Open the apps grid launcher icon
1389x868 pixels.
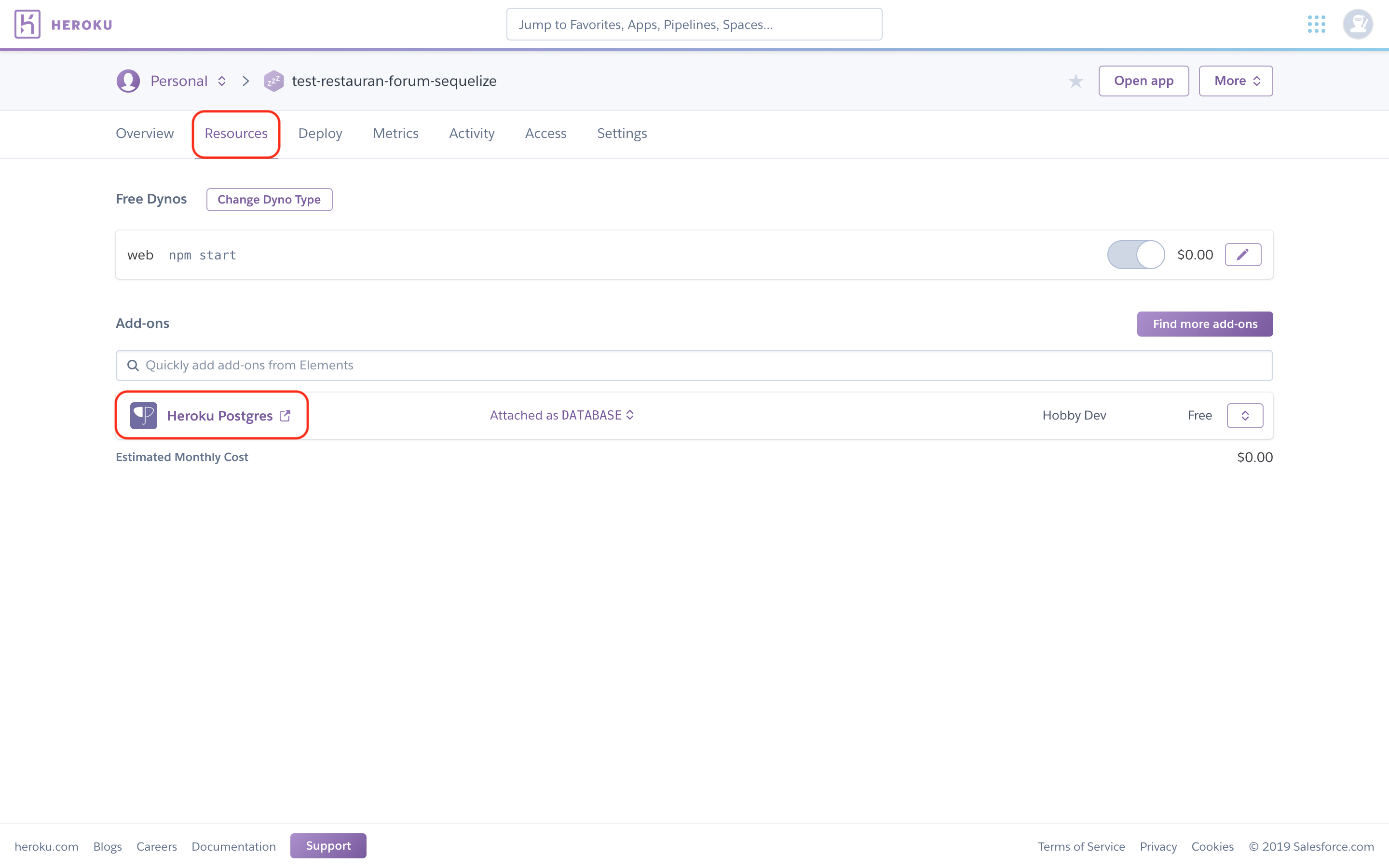point(1316,24)
